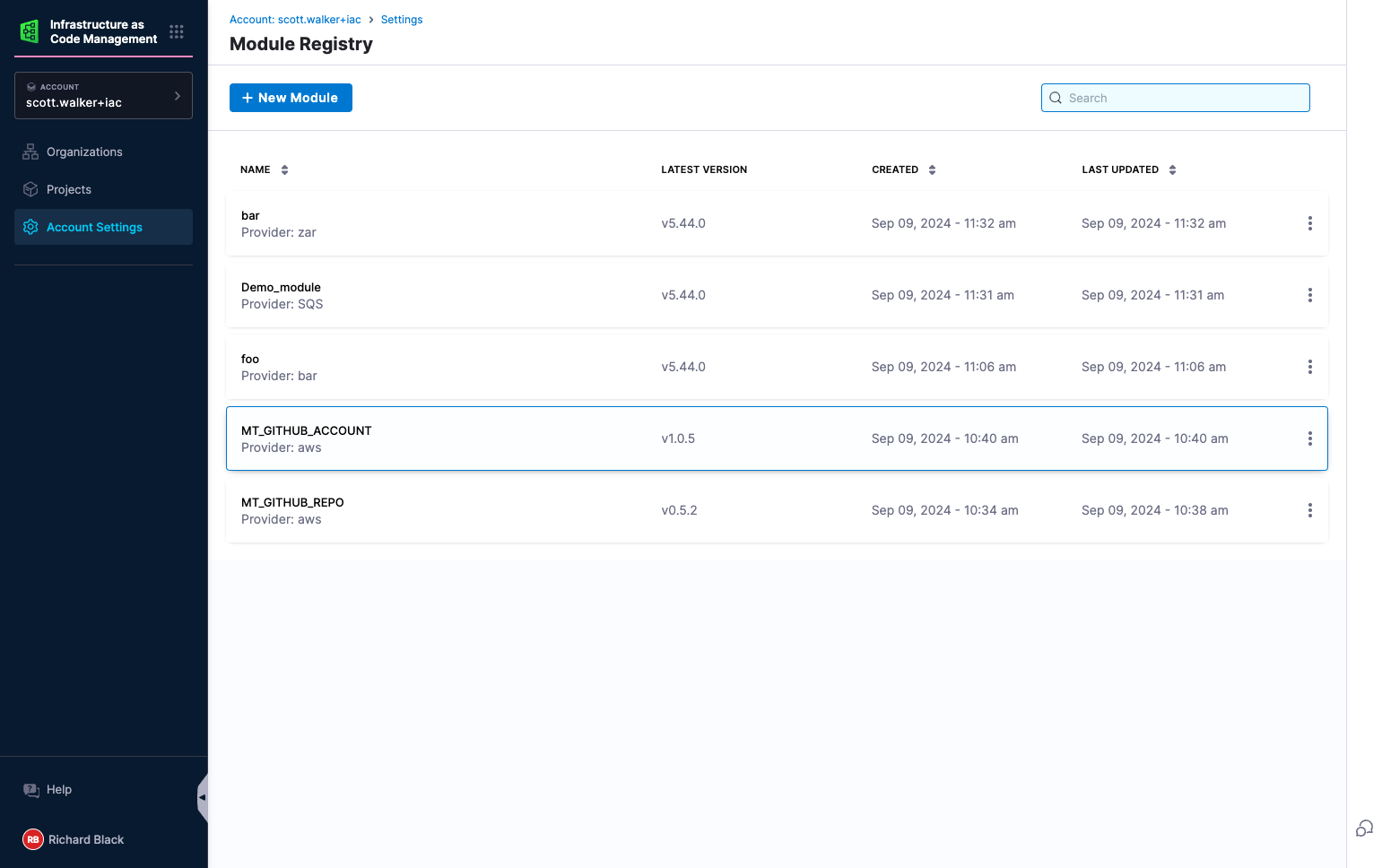
Task: Open Projects in the sidebar
Action: [103, 189]
